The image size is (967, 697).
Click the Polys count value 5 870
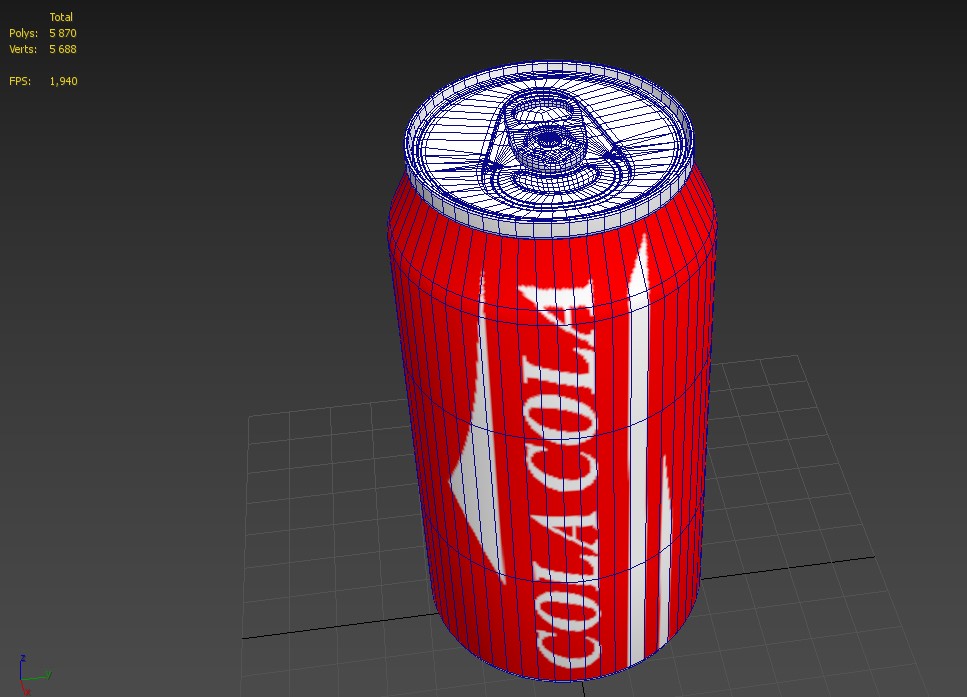(63, 33)
